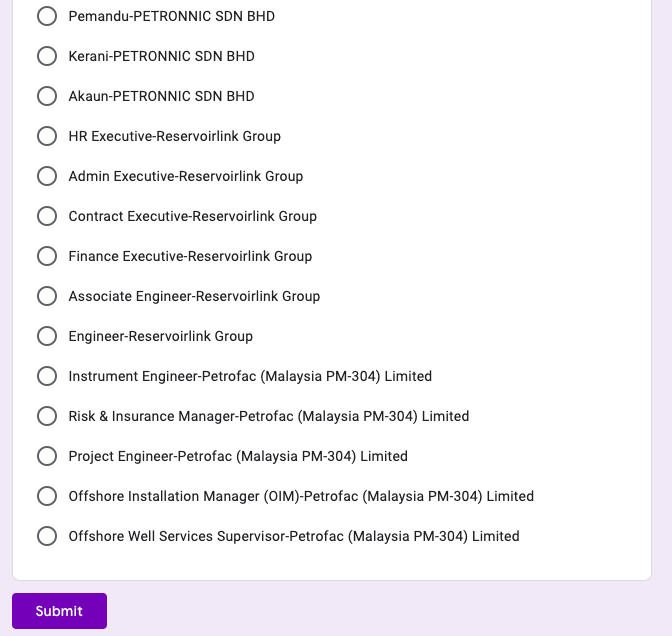Select Pemandu-PETRONNIC SDN BHD radio option
This screenshot has height=636, width=672.
pyautogui.click(x=47, y=16)
